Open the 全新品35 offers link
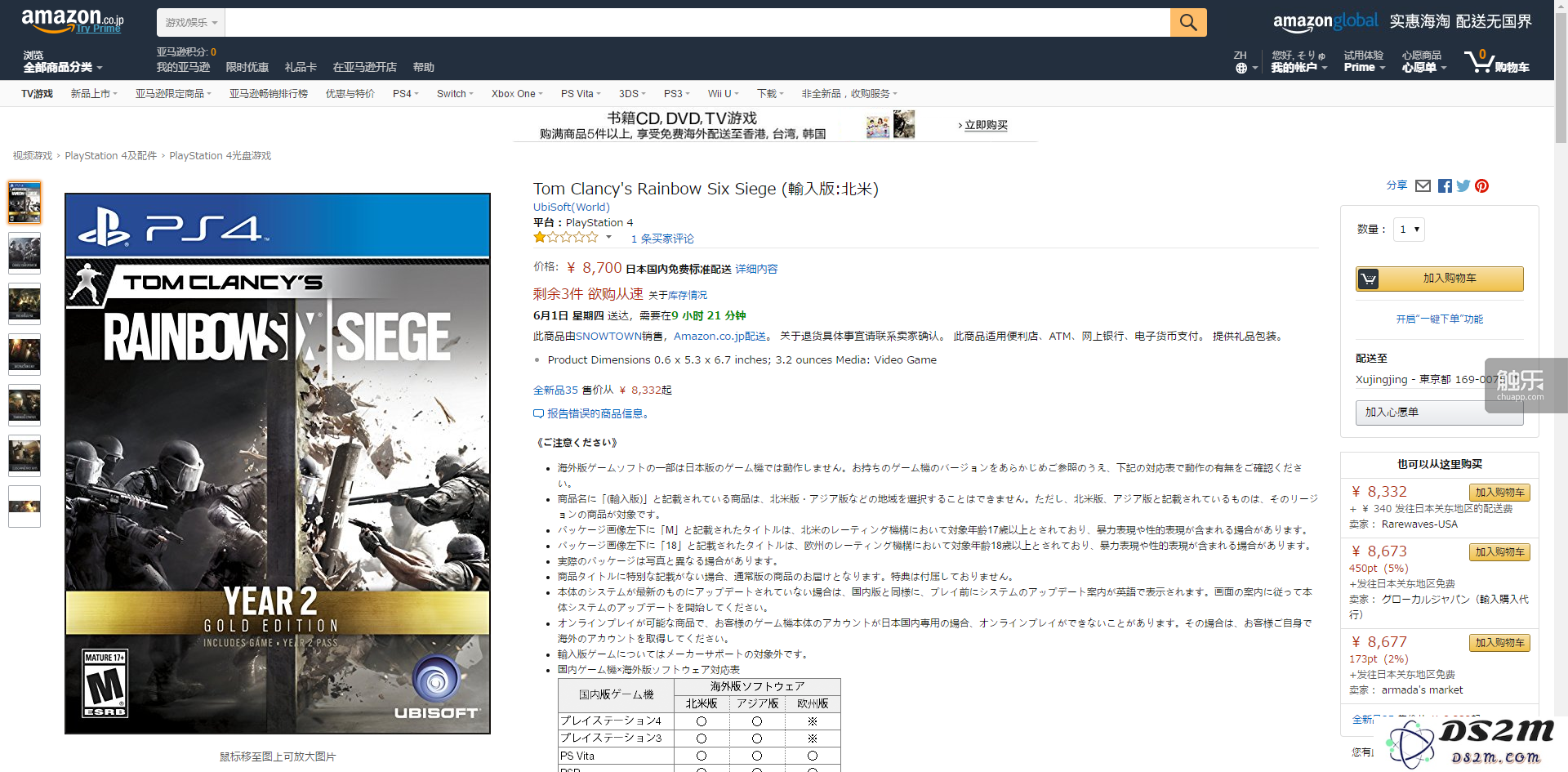 click(x=555, y=390)
